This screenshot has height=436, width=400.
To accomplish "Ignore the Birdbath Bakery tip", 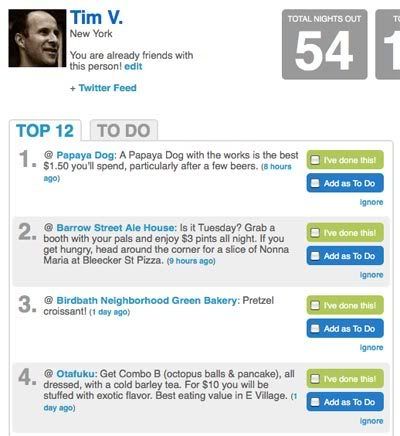I will pos(371,348).
